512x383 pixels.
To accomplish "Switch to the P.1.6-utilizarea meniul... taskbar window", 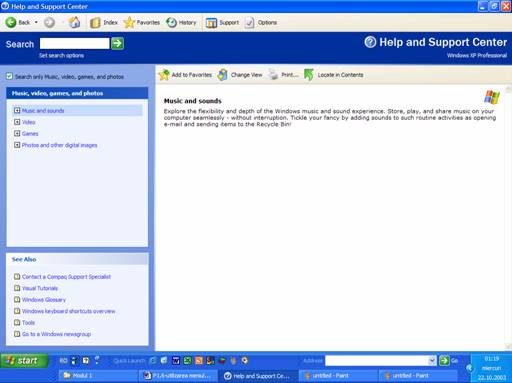I will pos(178,376).
